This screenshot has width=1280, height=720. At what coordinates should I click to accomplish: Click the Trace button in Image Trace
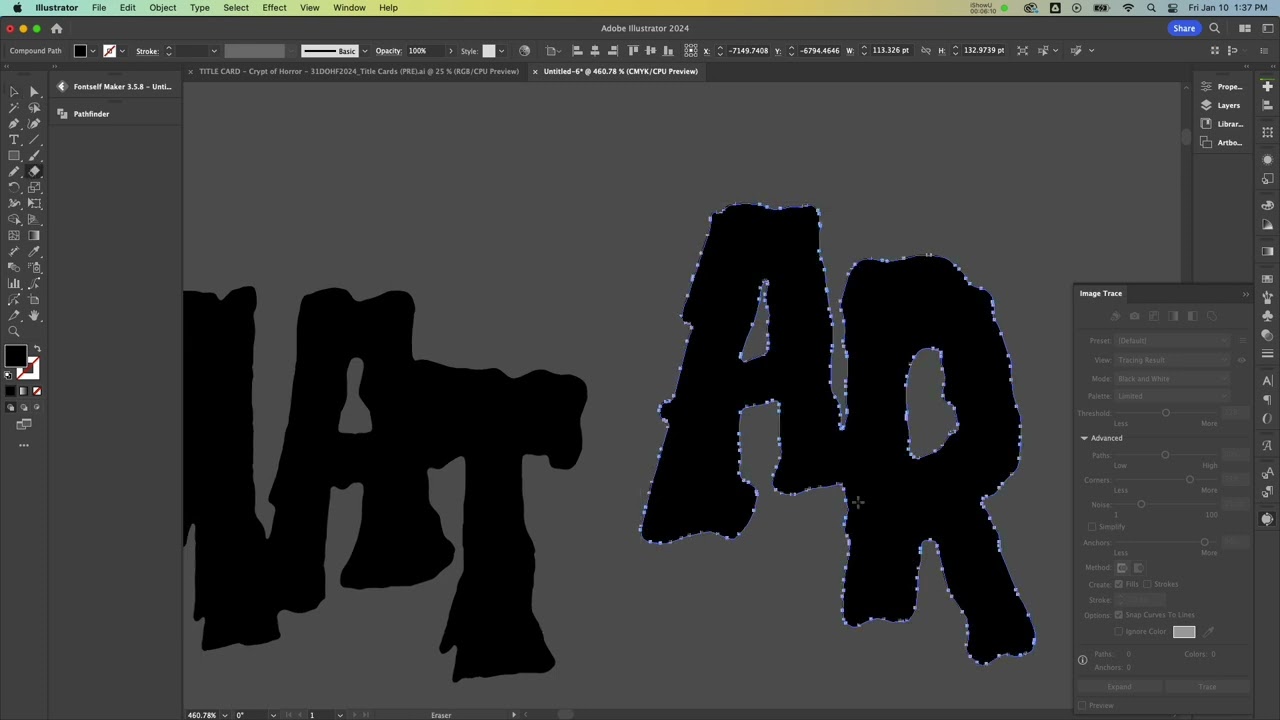(x=1207, y=687)
